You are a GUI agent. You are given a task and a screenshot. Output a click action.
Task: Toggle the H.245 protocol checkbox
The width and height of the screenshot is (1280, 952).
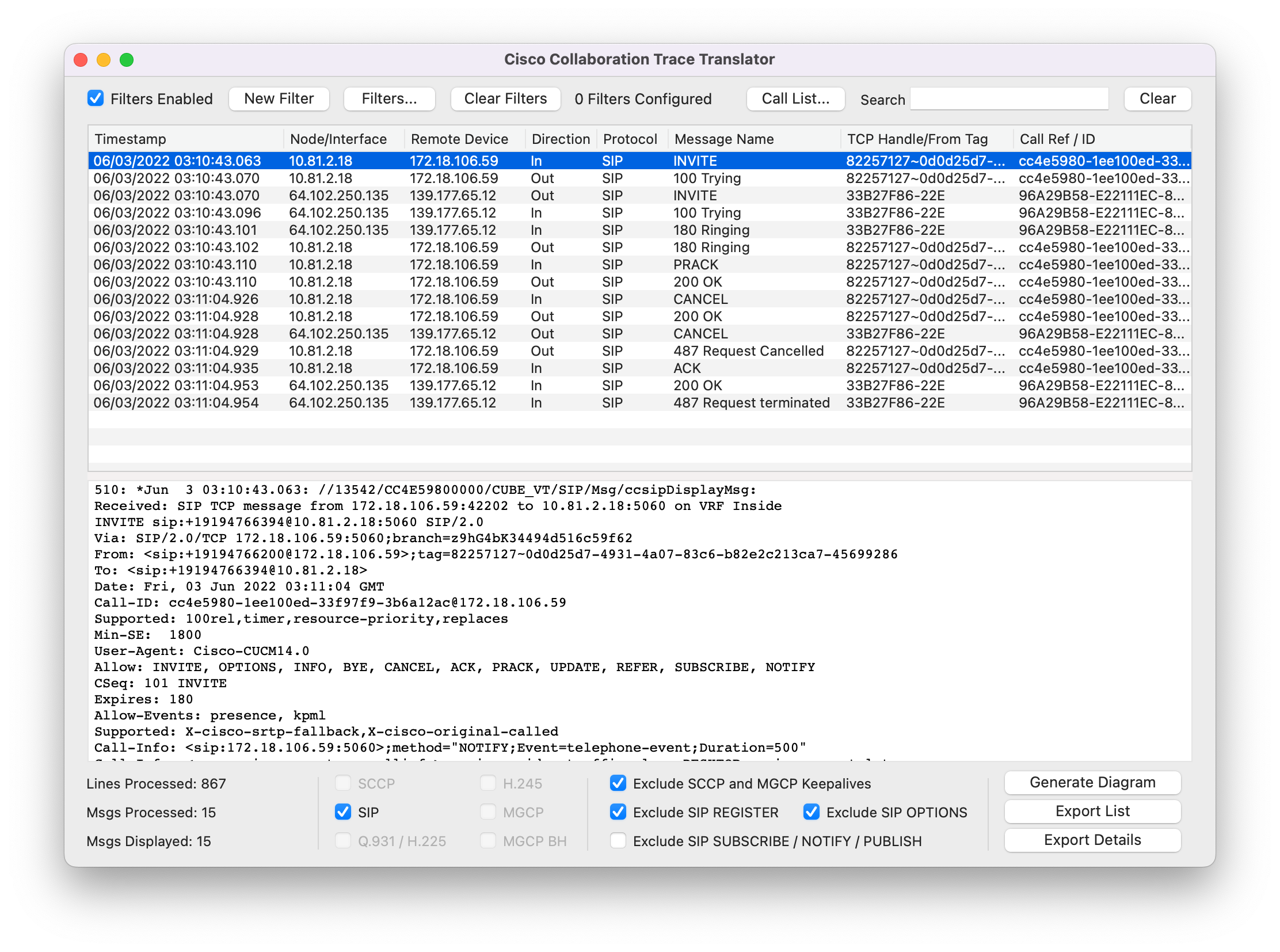(488, 783)
